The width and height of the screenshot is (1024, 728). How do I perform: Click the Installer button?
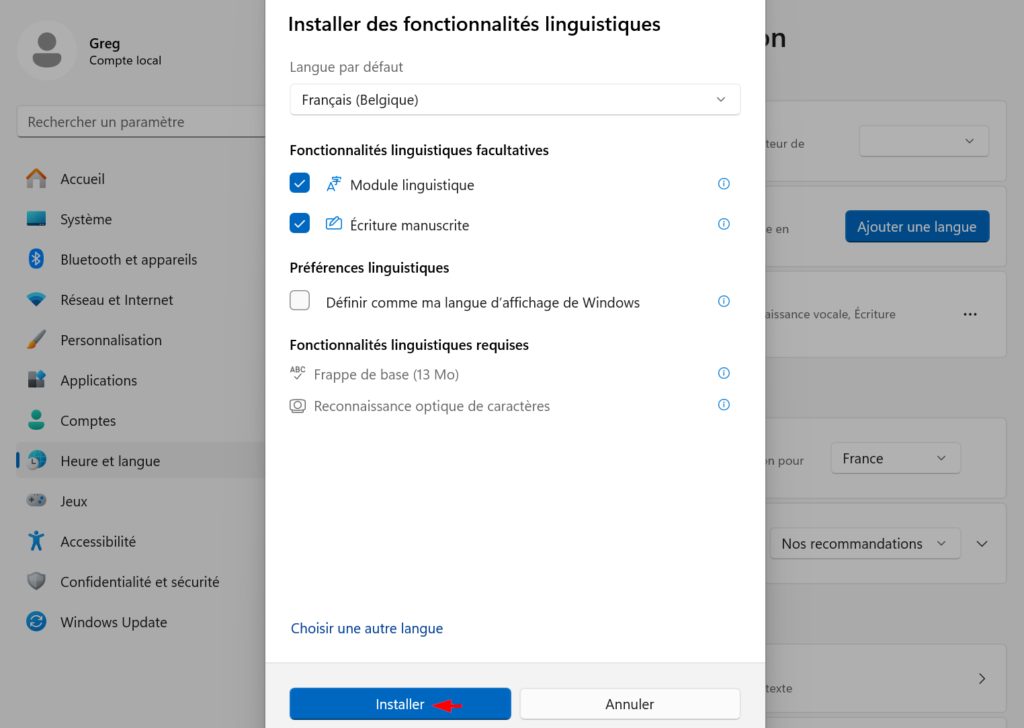click(400, 704)
